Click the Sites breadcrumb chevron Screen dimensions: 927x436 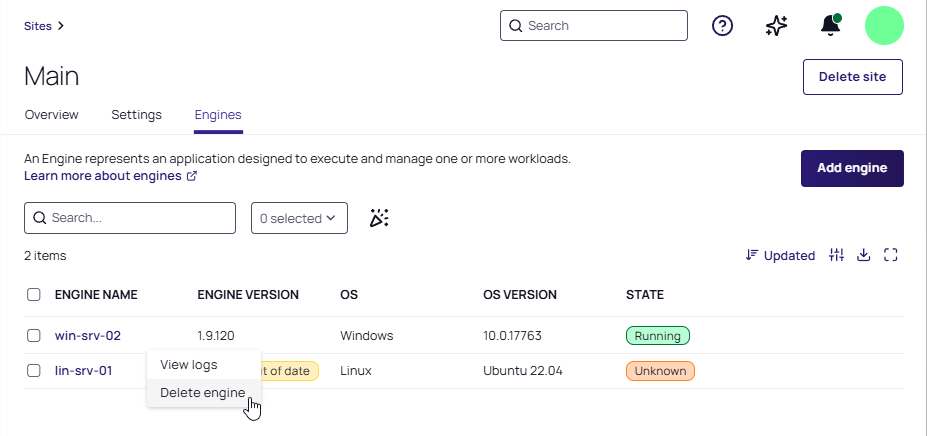pos(61,26)
